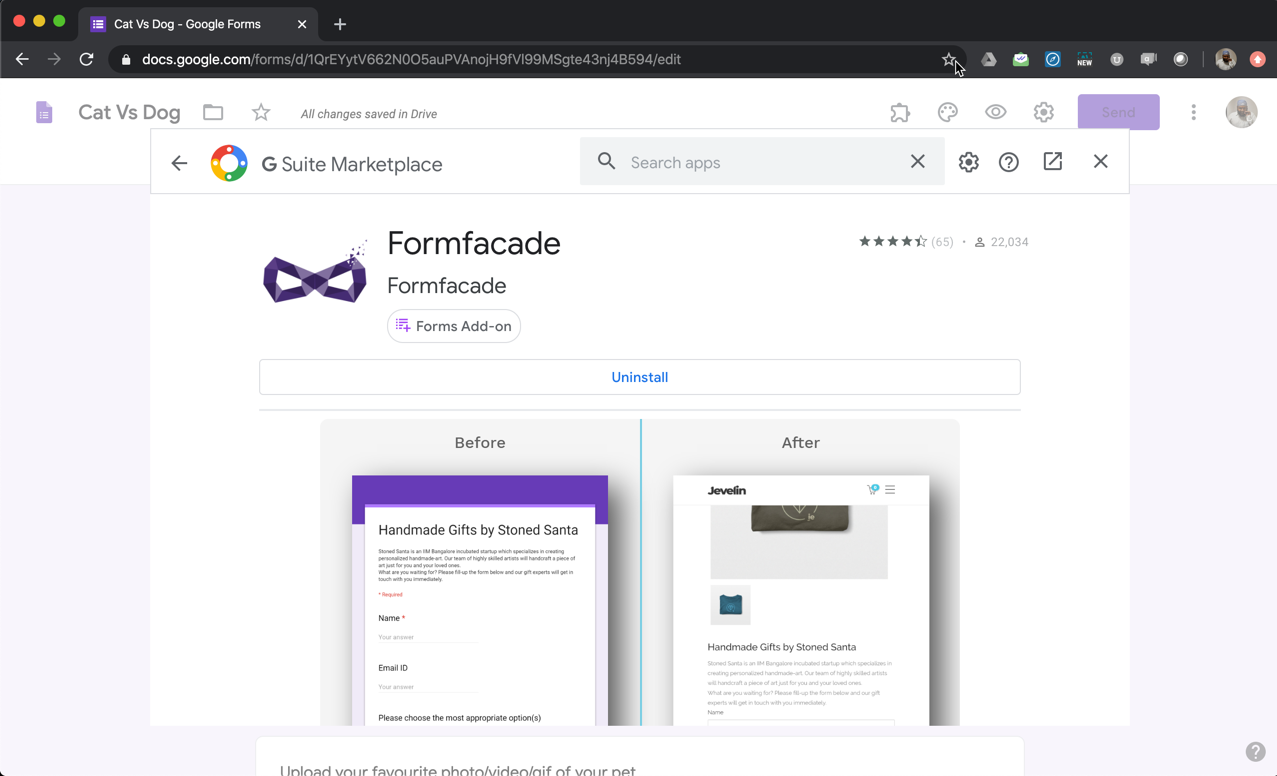Image resolution: width=1277 pixels, height=776 pixels.
Task: Reload the current page
Action: 87,59
